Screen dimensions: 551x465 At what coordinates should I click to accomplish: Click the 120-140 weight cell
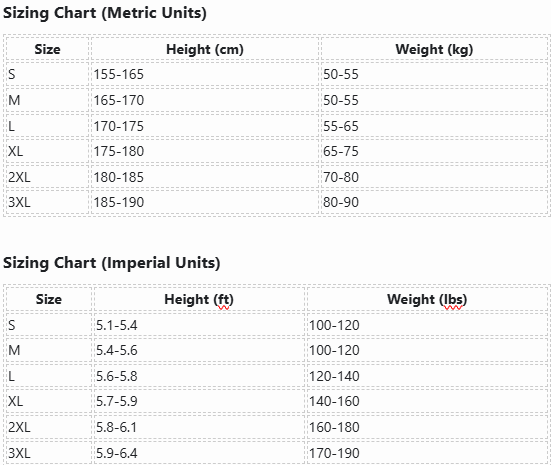427,376
